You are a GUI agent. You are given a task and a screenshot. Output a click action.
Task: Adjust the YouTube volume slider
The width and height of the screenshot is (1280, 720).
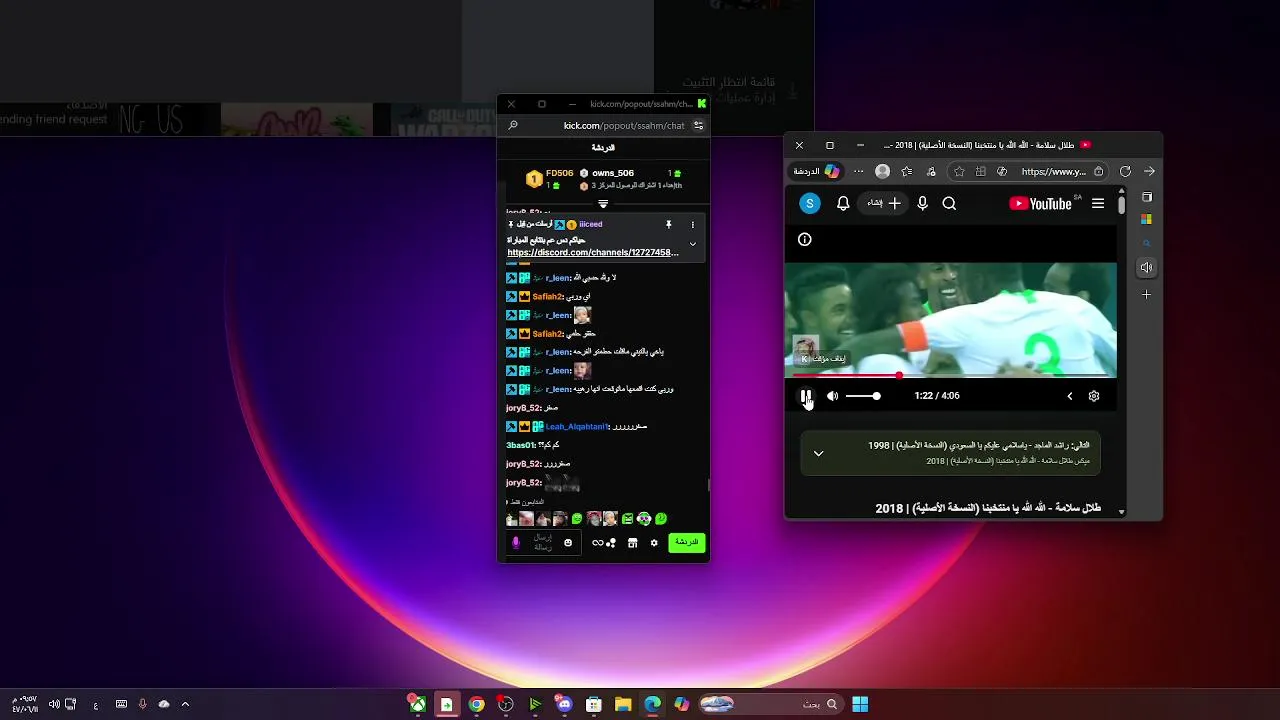(864, 396)
